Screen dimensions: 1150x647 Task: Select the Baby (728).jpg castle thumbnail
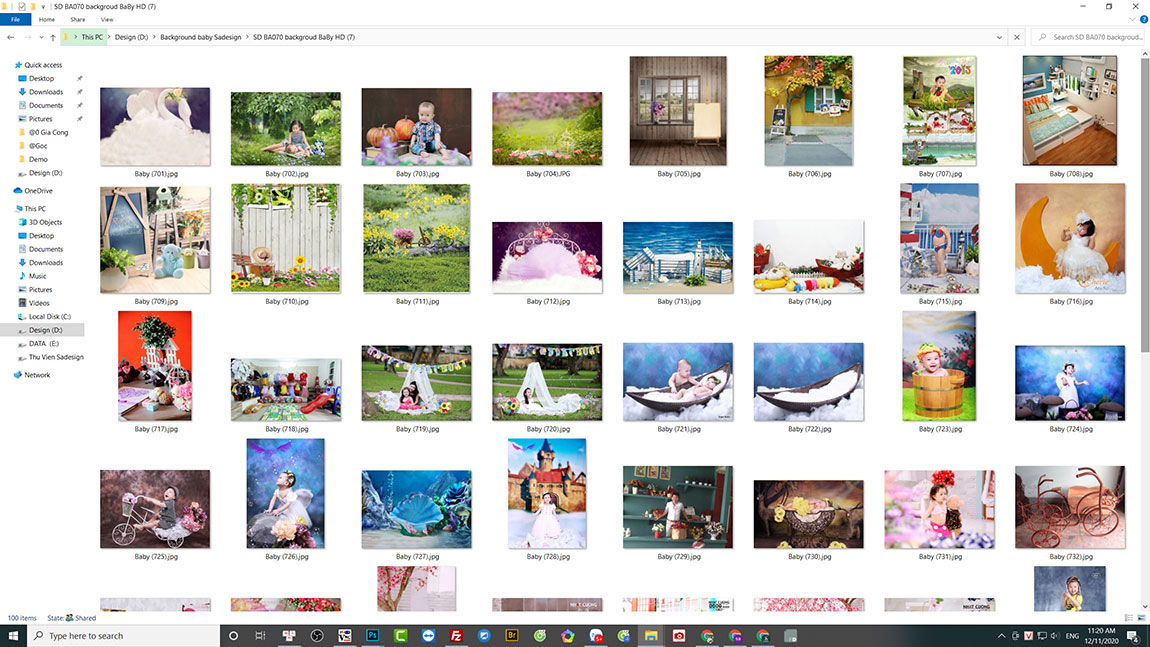547,494
